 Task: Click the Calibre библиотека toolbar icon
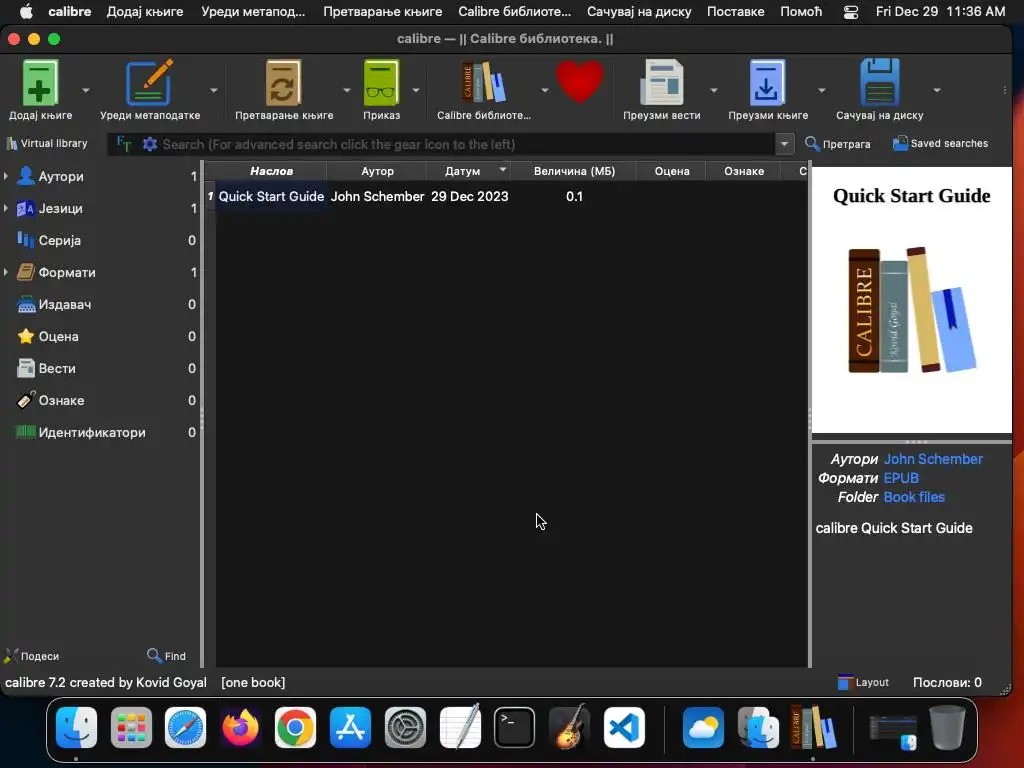pos(483,82)
